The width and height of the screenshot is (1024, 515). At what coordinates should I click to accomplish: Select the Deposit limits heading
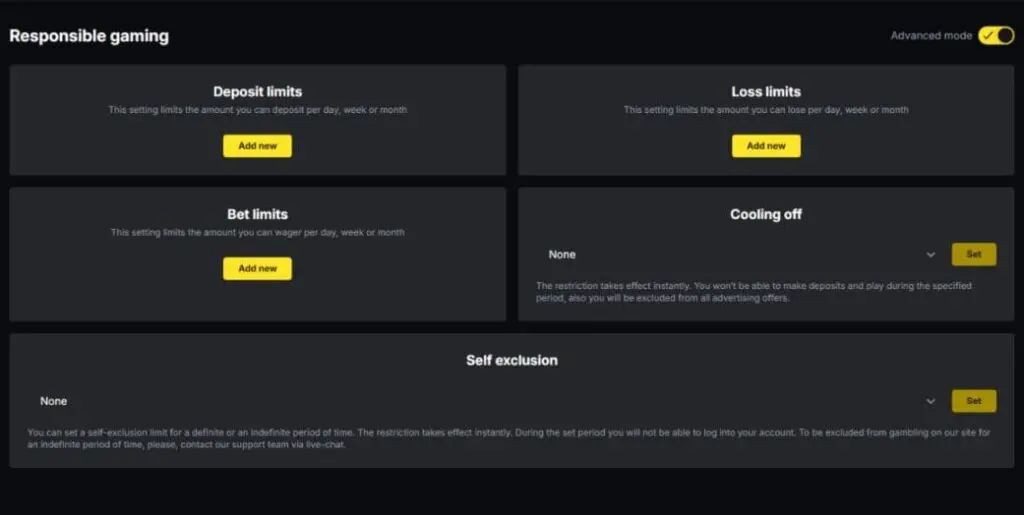click(x=257, y=92)
